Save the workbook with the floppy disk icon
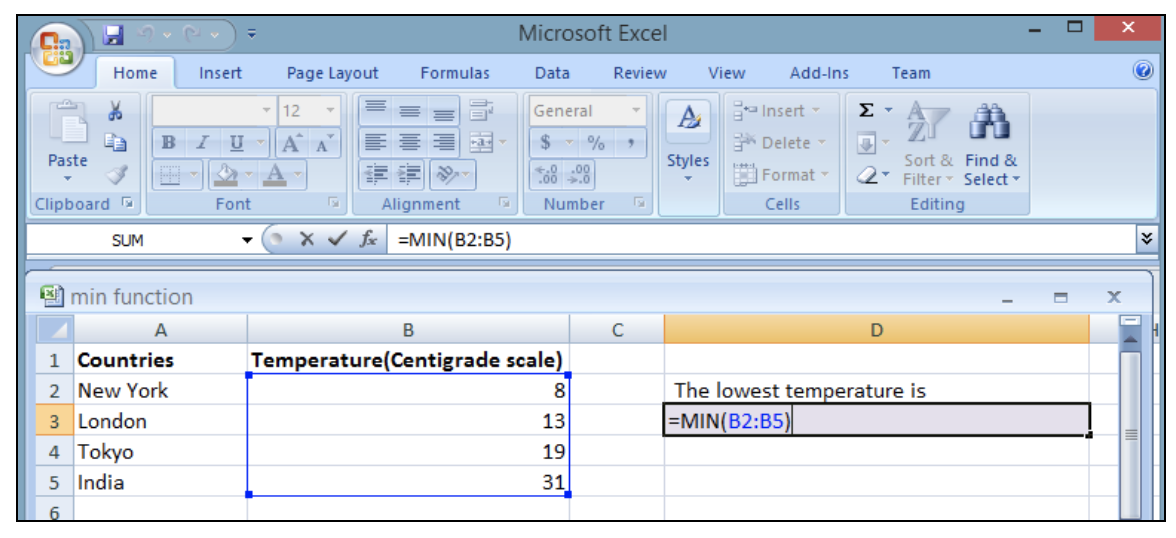Screen dimensions: 1176x538 pyautogui.click(x=113, y=34)
